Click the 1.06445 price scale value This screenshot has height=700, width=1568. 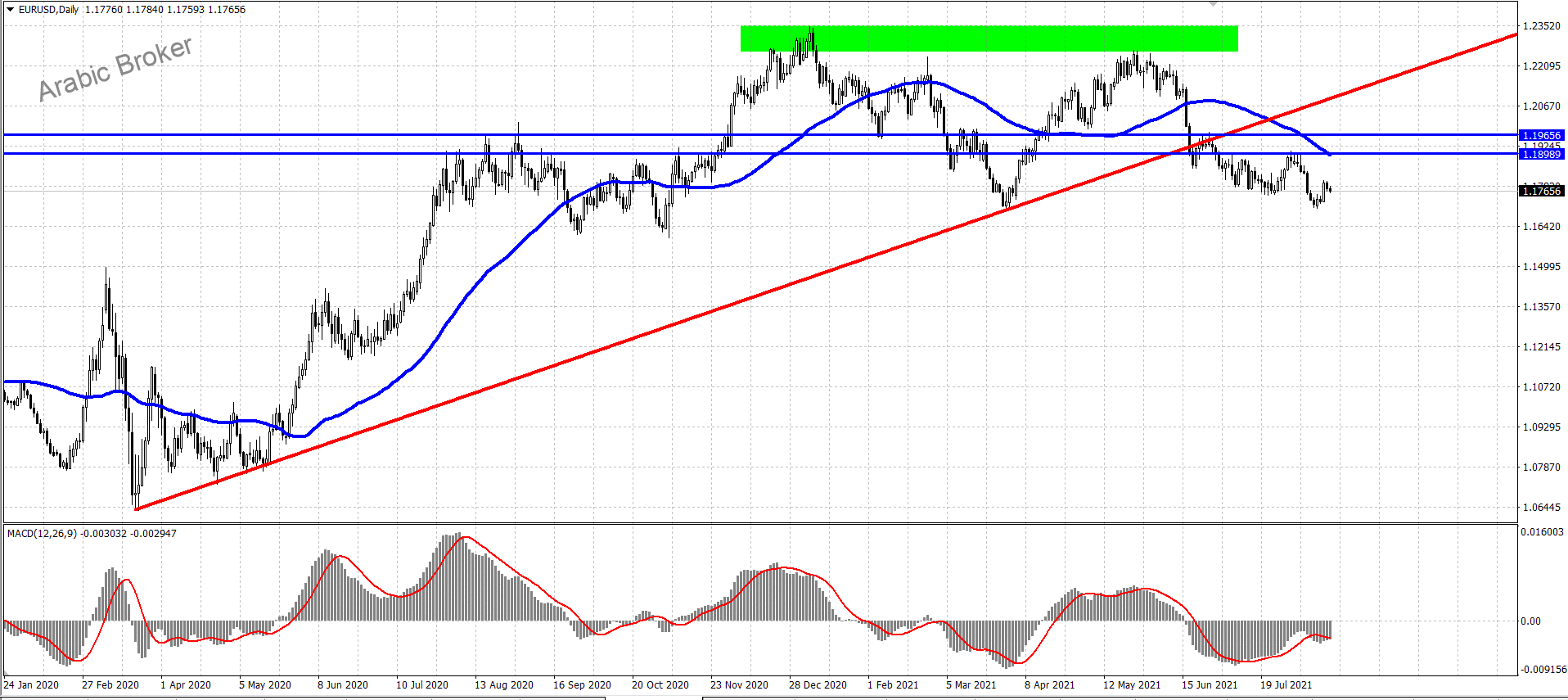point(1541,507)
